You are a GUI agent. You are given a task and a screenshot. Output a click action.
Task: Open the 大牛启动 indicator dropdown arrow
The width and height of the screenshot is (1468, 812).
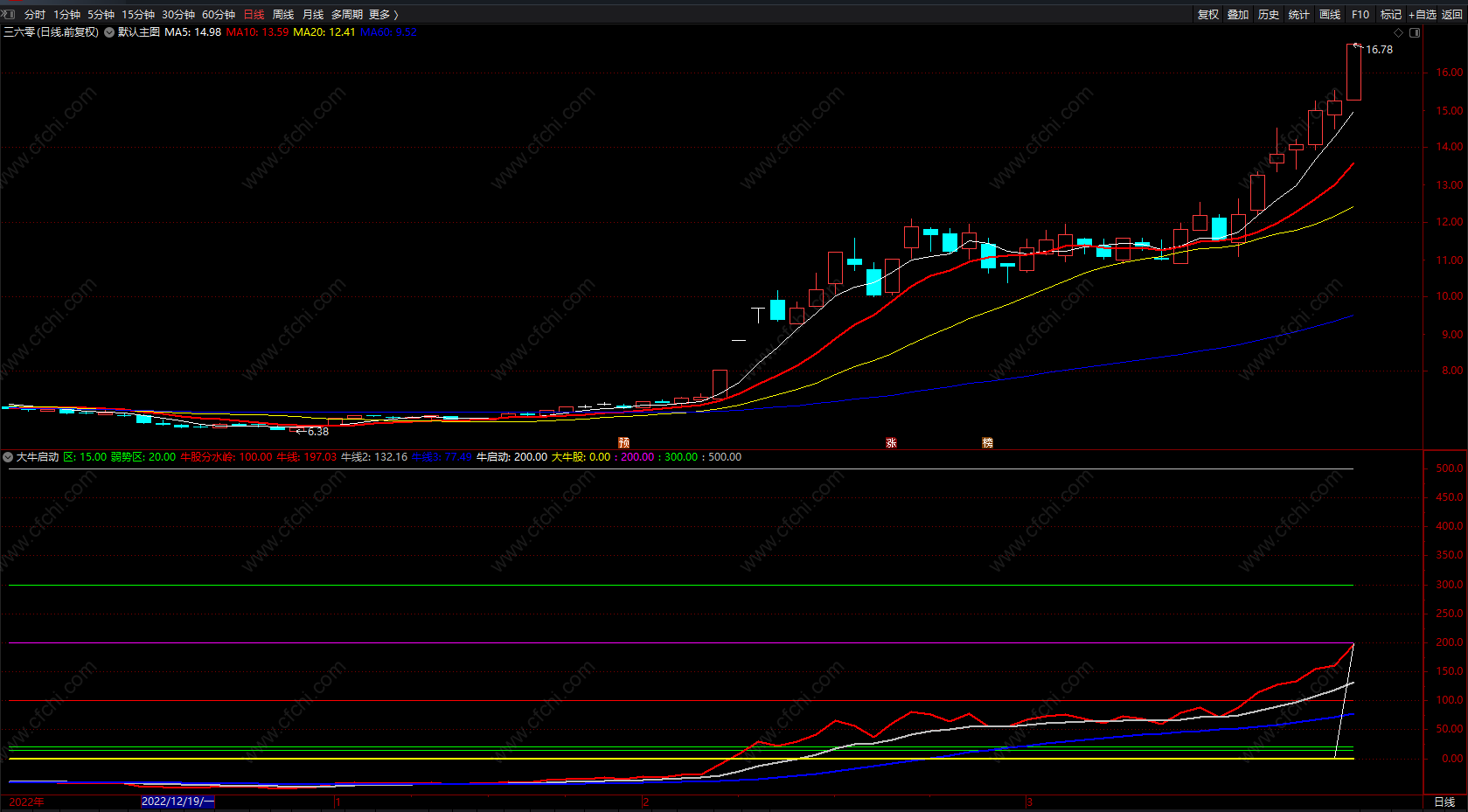8,457
